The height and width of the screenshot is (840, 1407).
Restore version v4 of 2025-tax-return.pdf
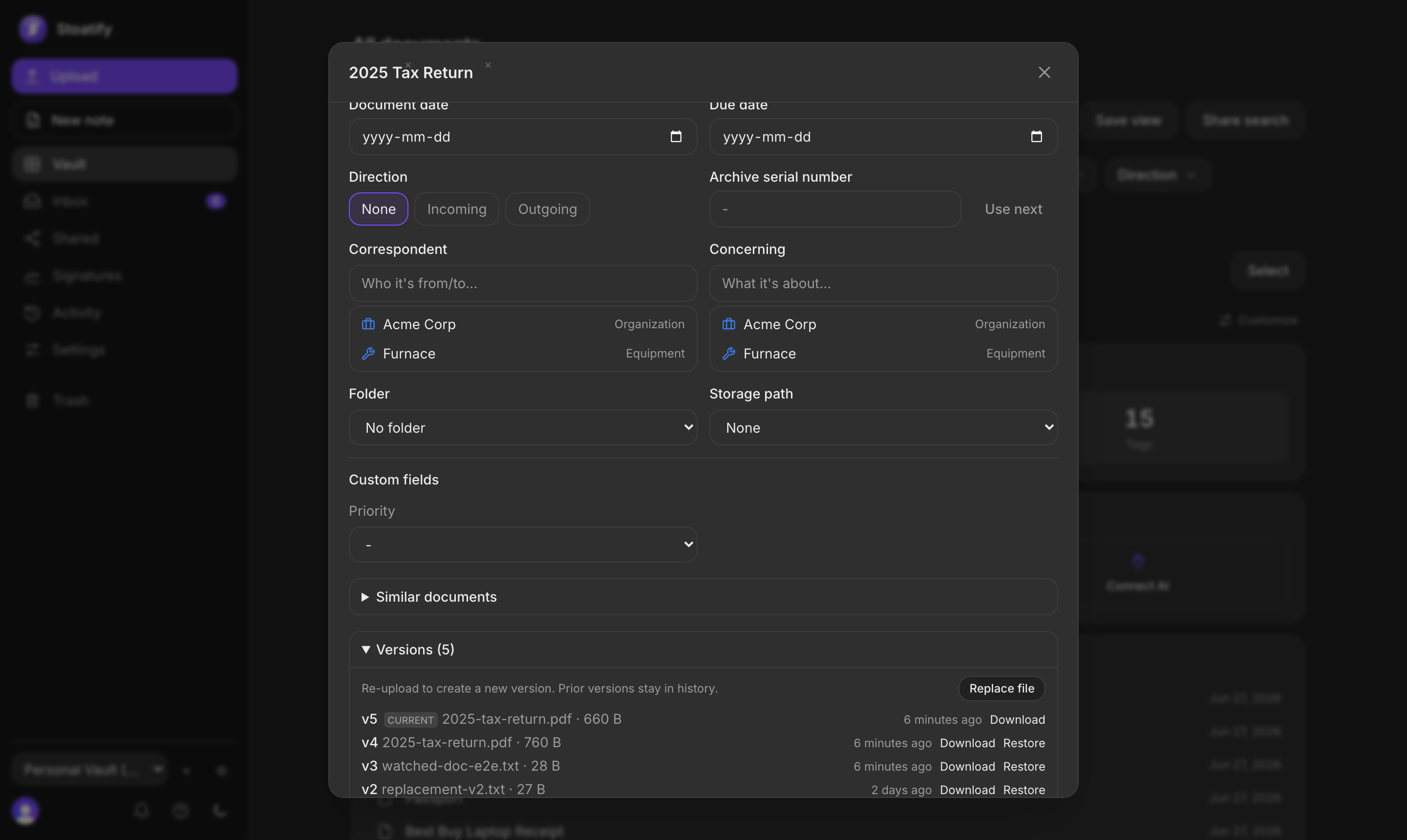click(1023, 743)
